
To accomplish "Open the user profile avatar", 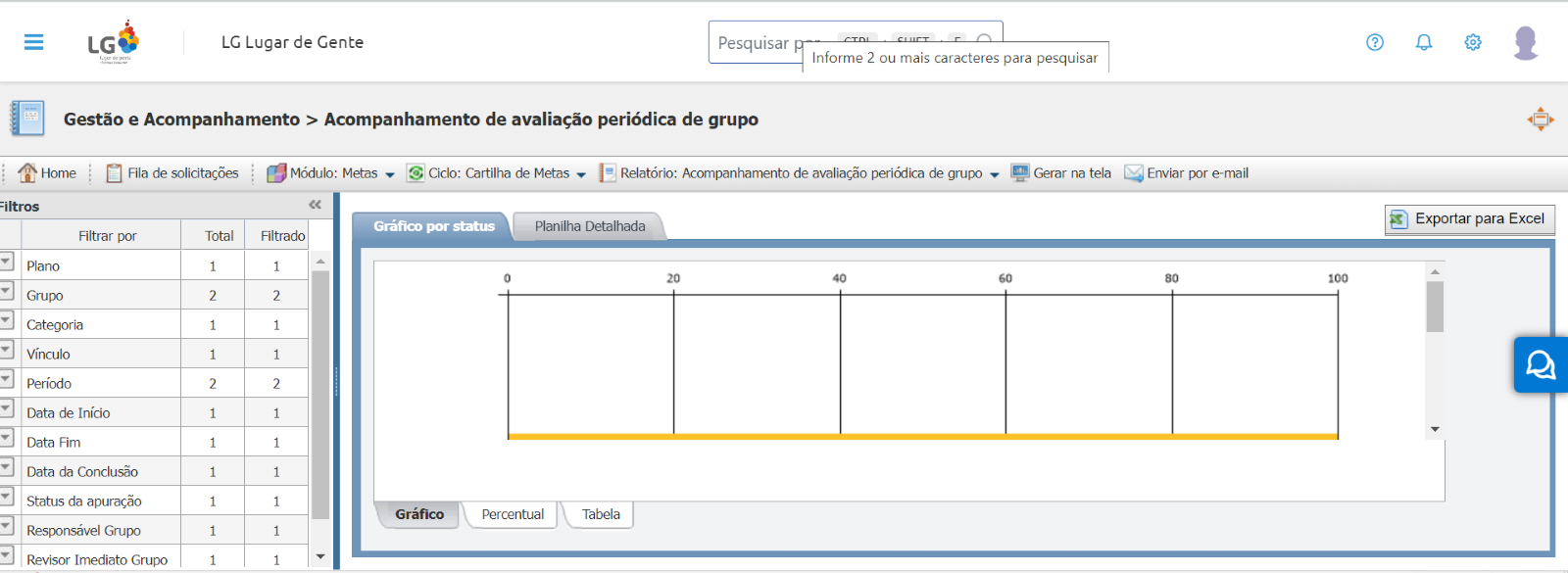I will (1526, 42).
